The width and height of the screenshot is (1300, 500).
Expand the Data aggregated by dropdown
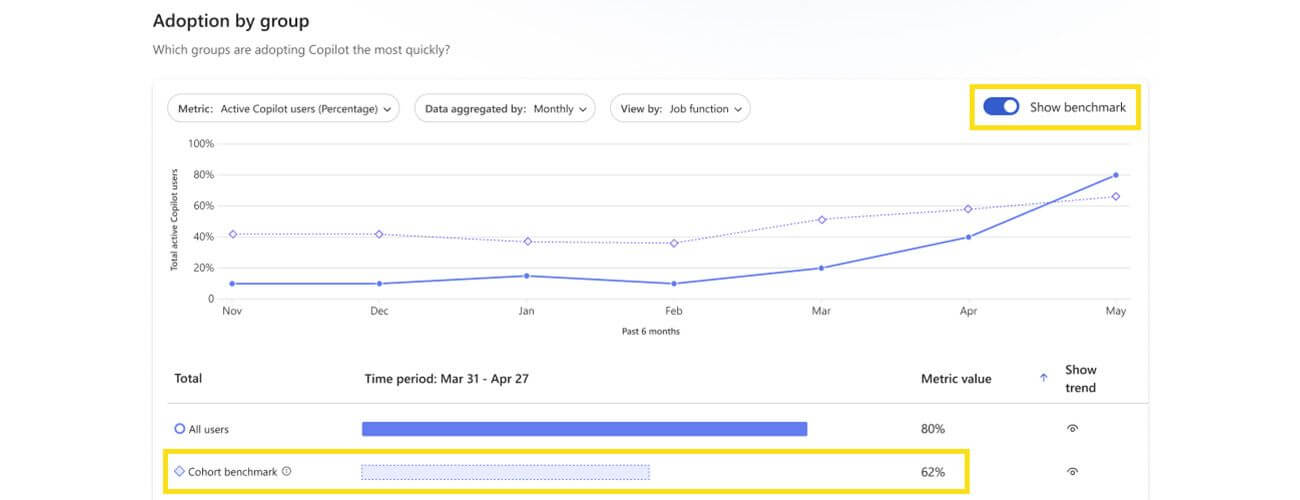click(x=504, y=109)
